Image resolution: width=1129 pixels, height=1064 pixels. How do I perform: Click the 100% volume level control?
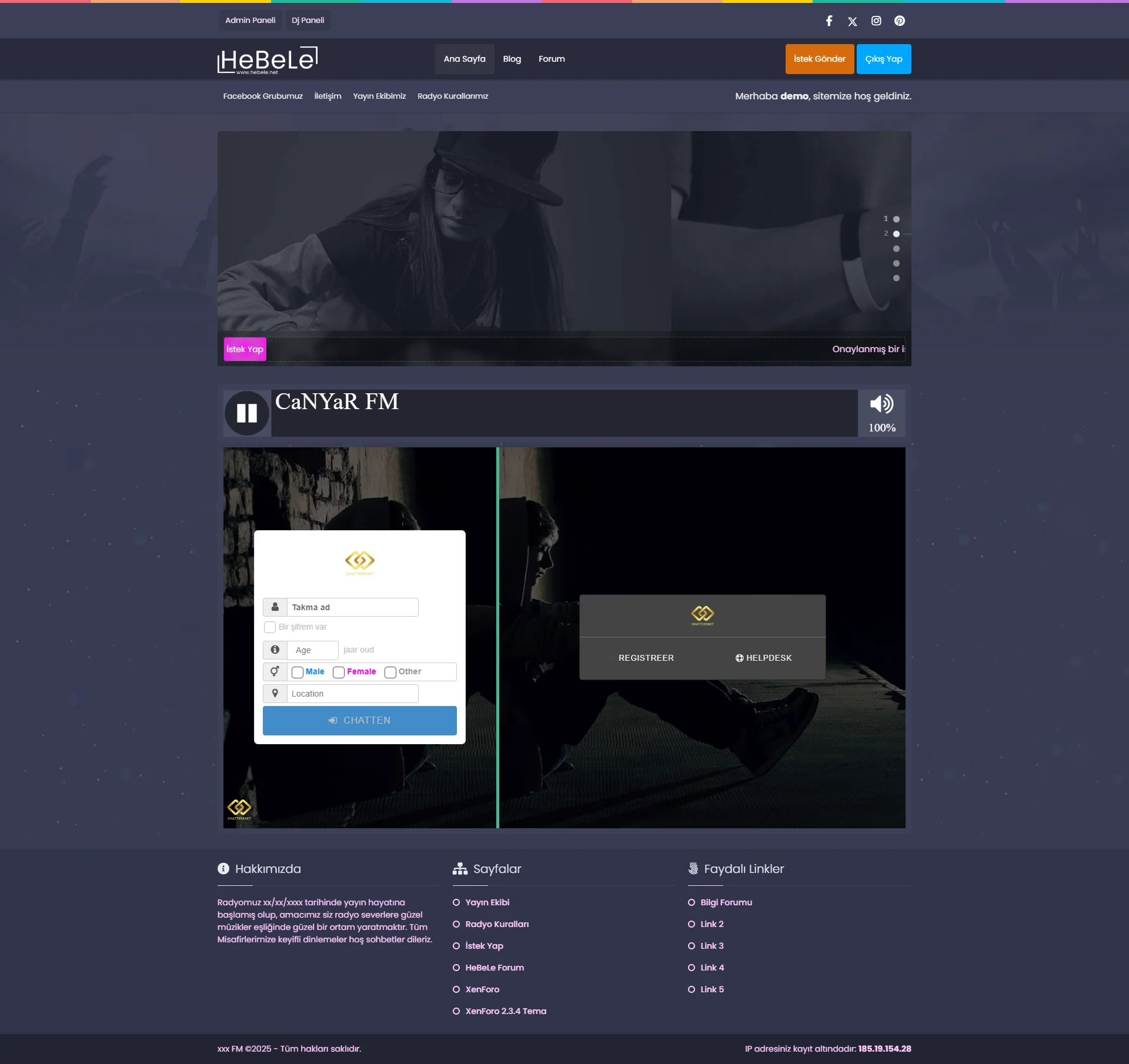882,428
